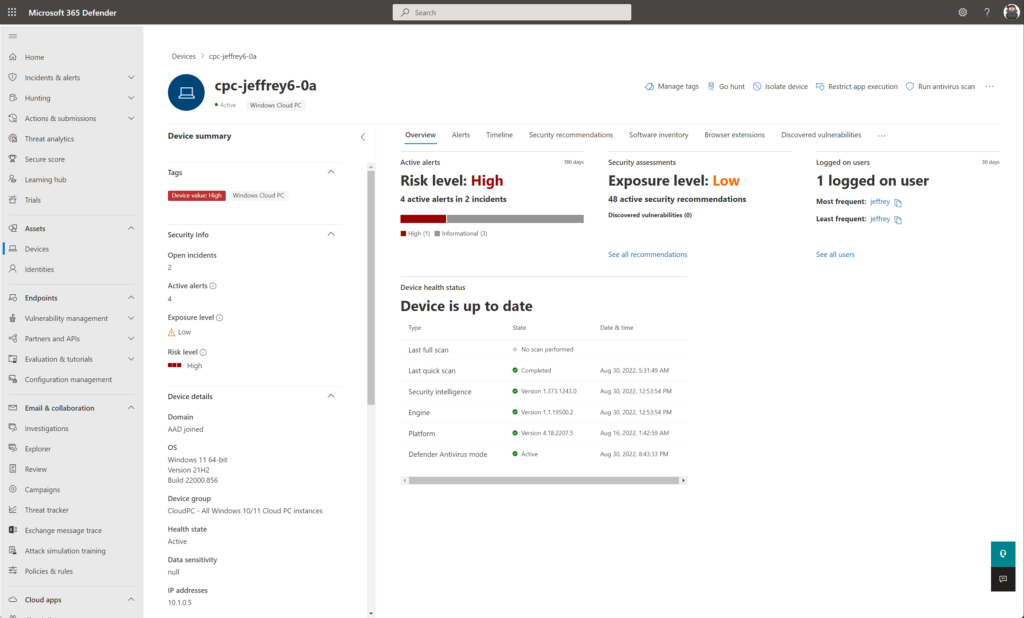This screenshot has height=618, width=1024.
Task: Open the app launcher waffle icon
Action: pyautogui.click(x=12, y=12)
